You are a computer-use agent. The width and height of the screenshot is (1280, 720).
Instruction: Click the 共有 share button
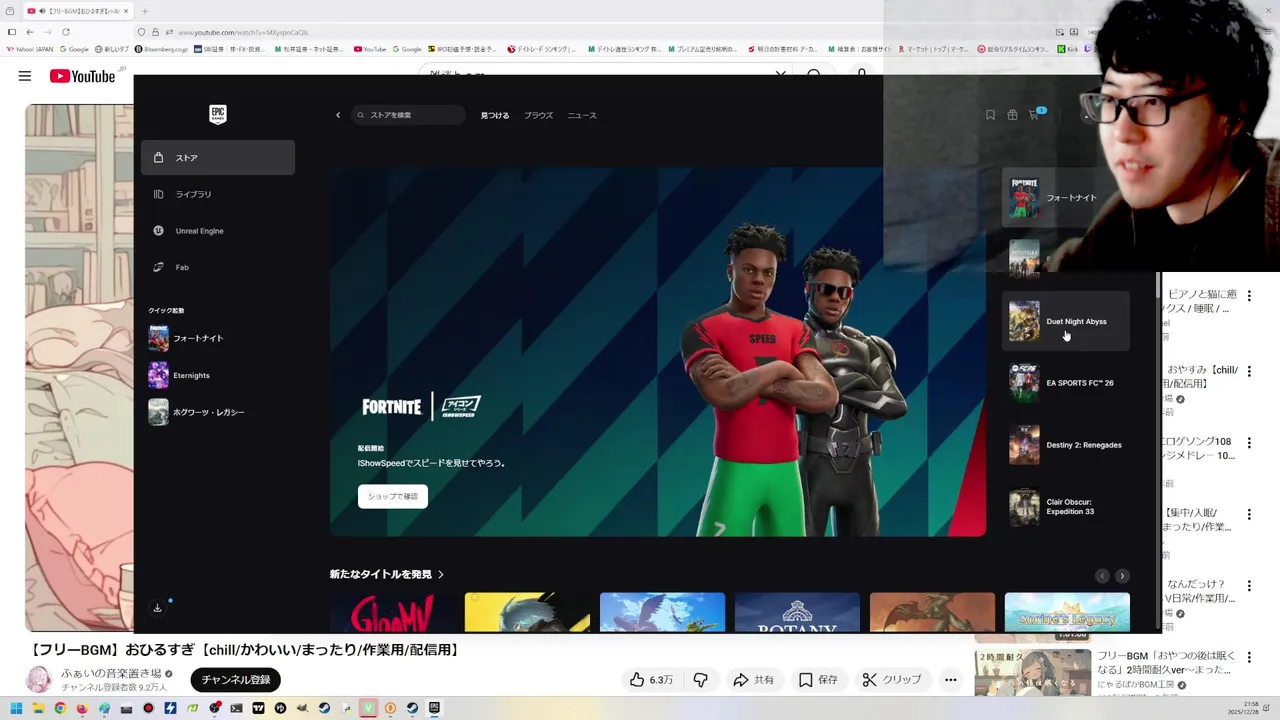753,680
